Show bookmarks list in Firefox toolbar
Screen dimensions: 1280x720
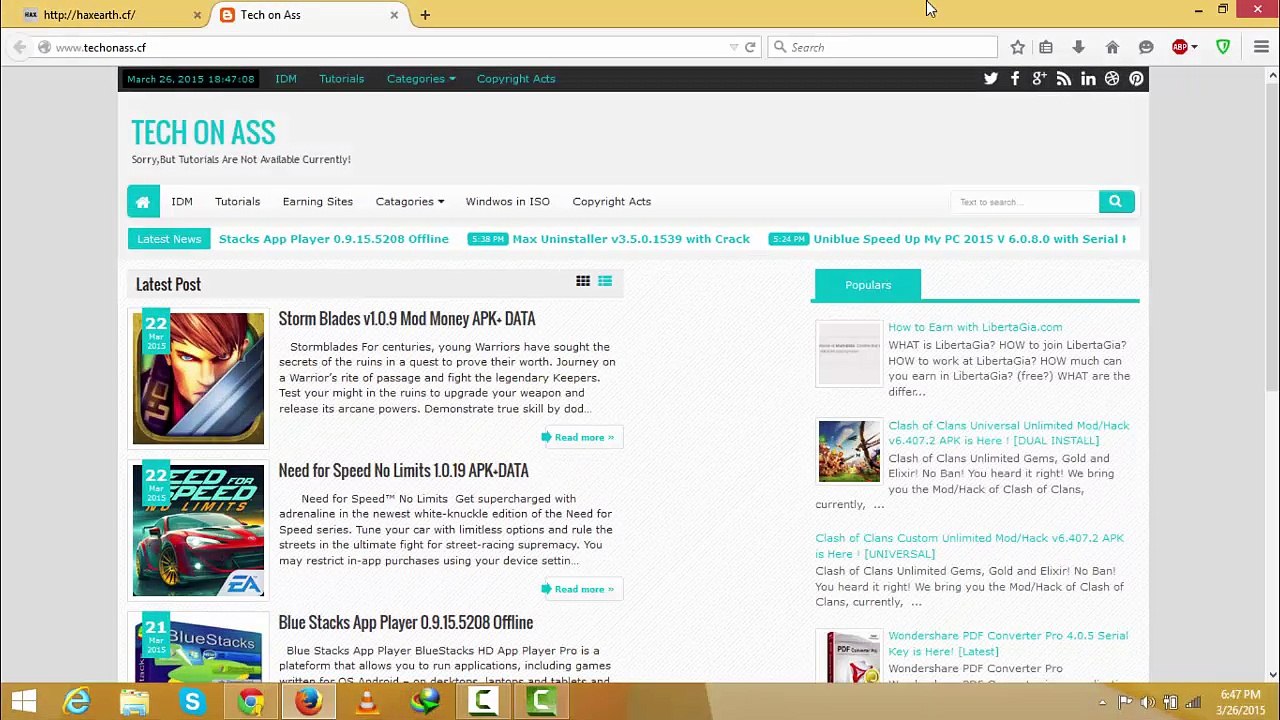tap(1046, 47)
